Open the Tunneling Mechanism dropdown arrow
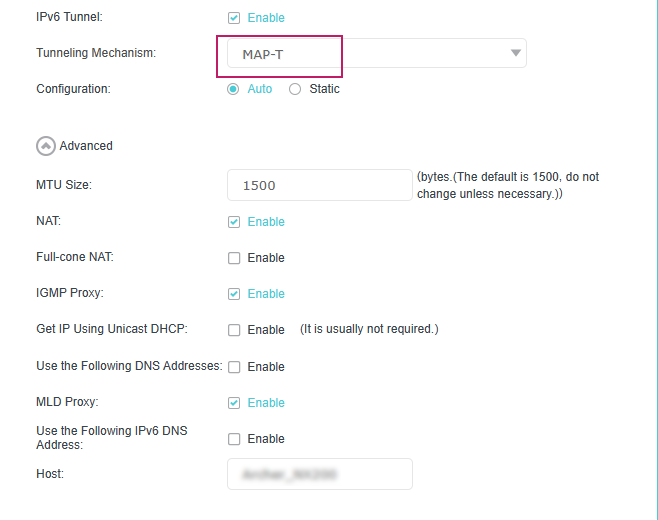 tap(515, 53)
